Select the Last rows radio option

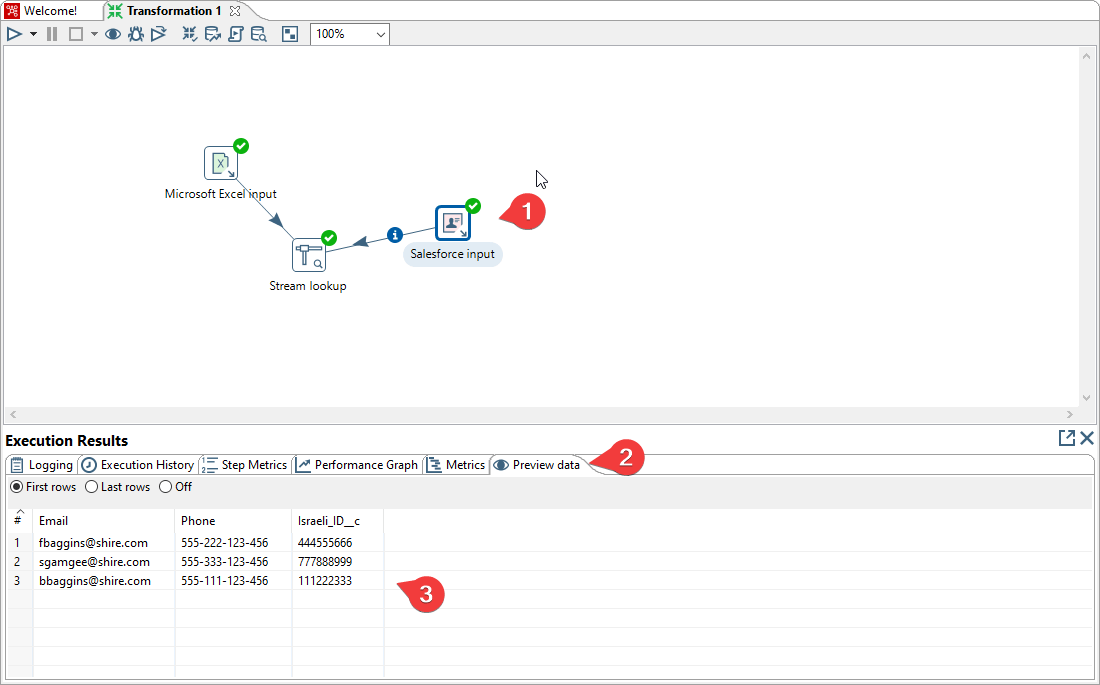[x=90, y=487]
